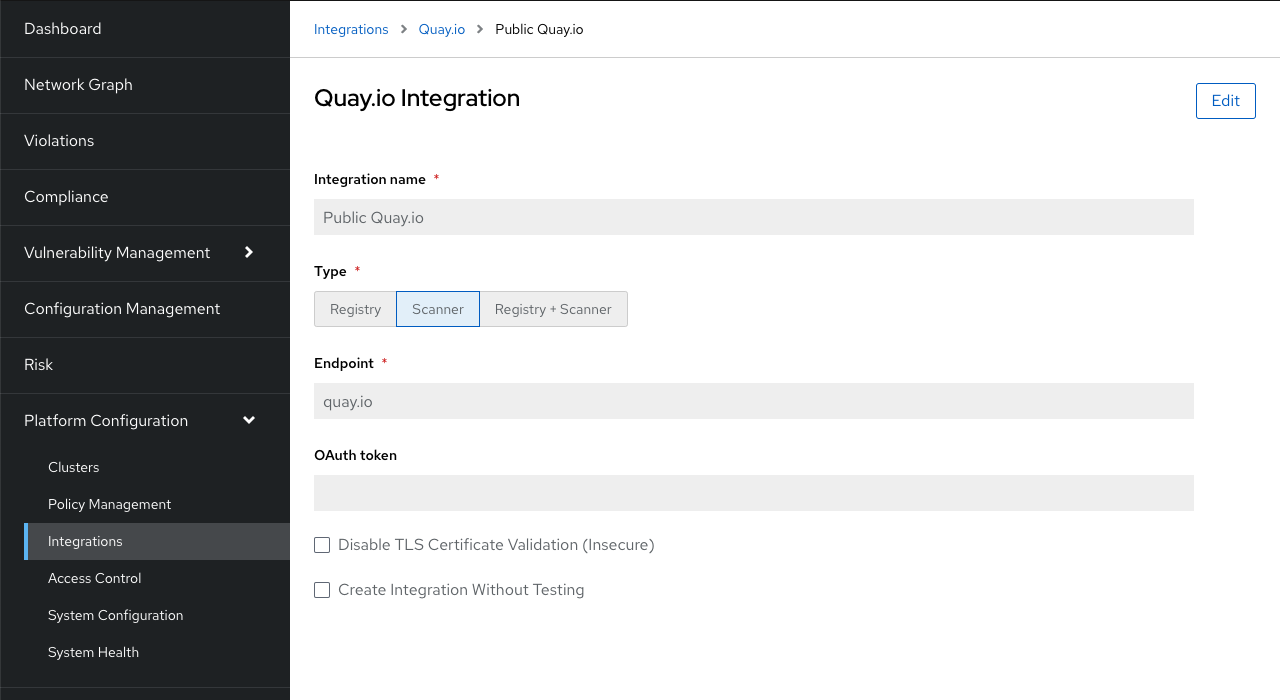
Task: Follow the Integrations breadcrumb link
Action: point(351,29)
